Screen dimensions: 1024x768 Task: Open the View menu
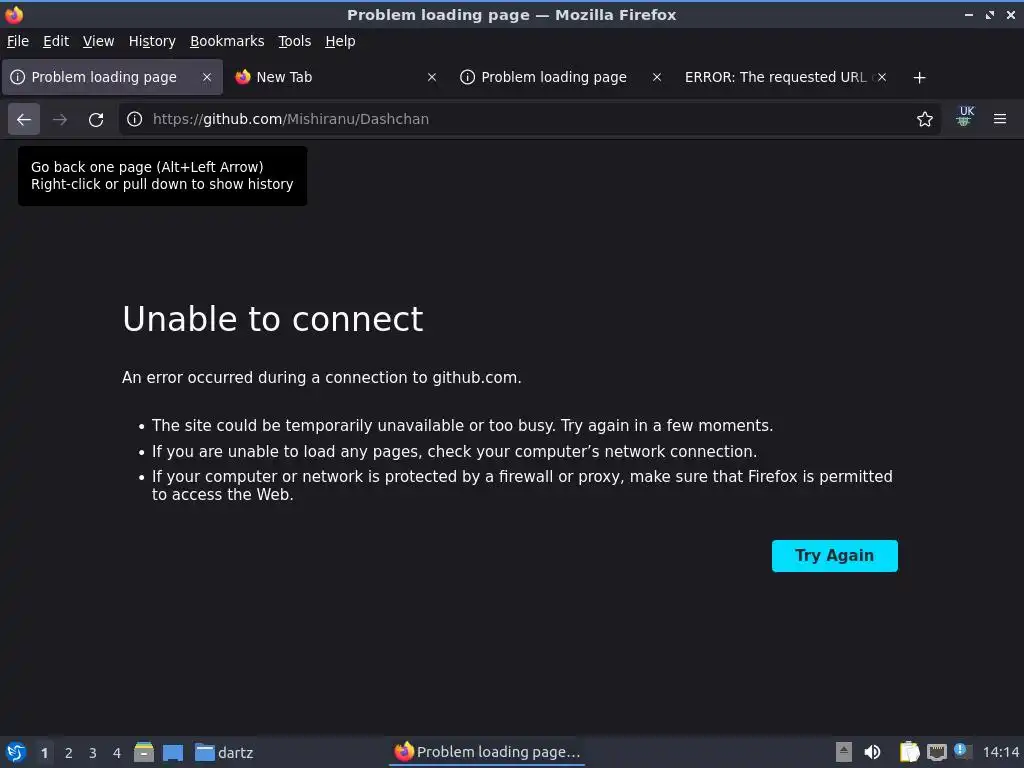click(x=99, y=41)
